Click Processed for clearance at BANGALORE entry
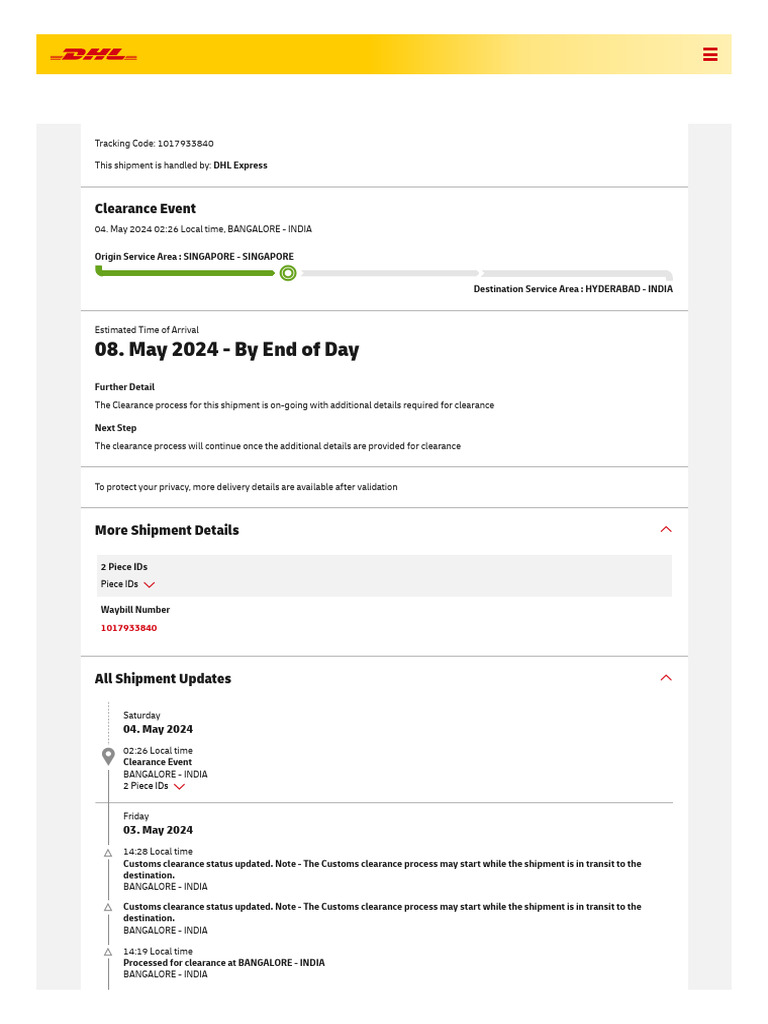768x1024 pixels. [224, 963]
